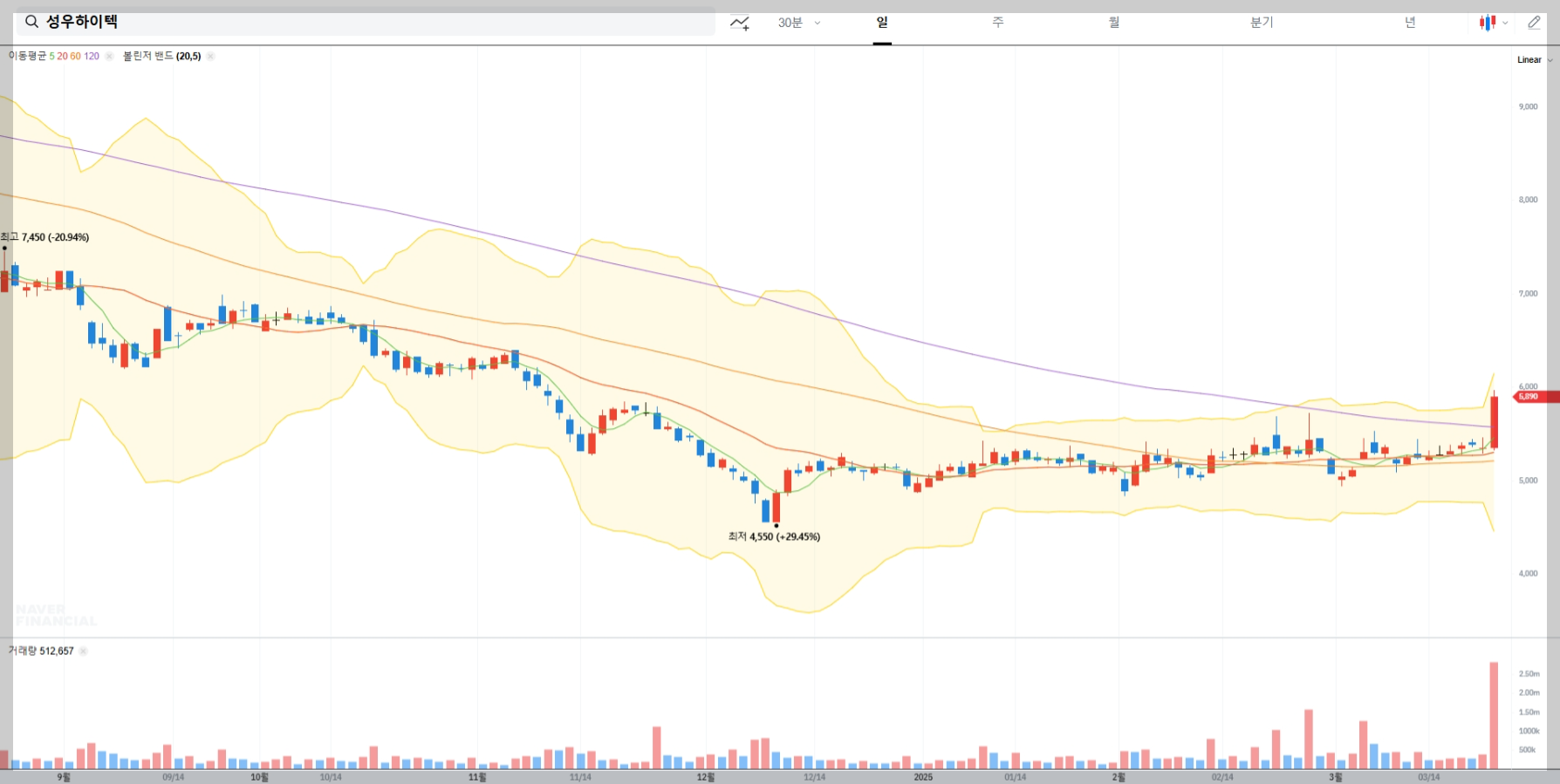The width and height of the screenshot is (1560, 784).
Task: Click the 3월 date axis label
Action: [x=1335, y=777]
